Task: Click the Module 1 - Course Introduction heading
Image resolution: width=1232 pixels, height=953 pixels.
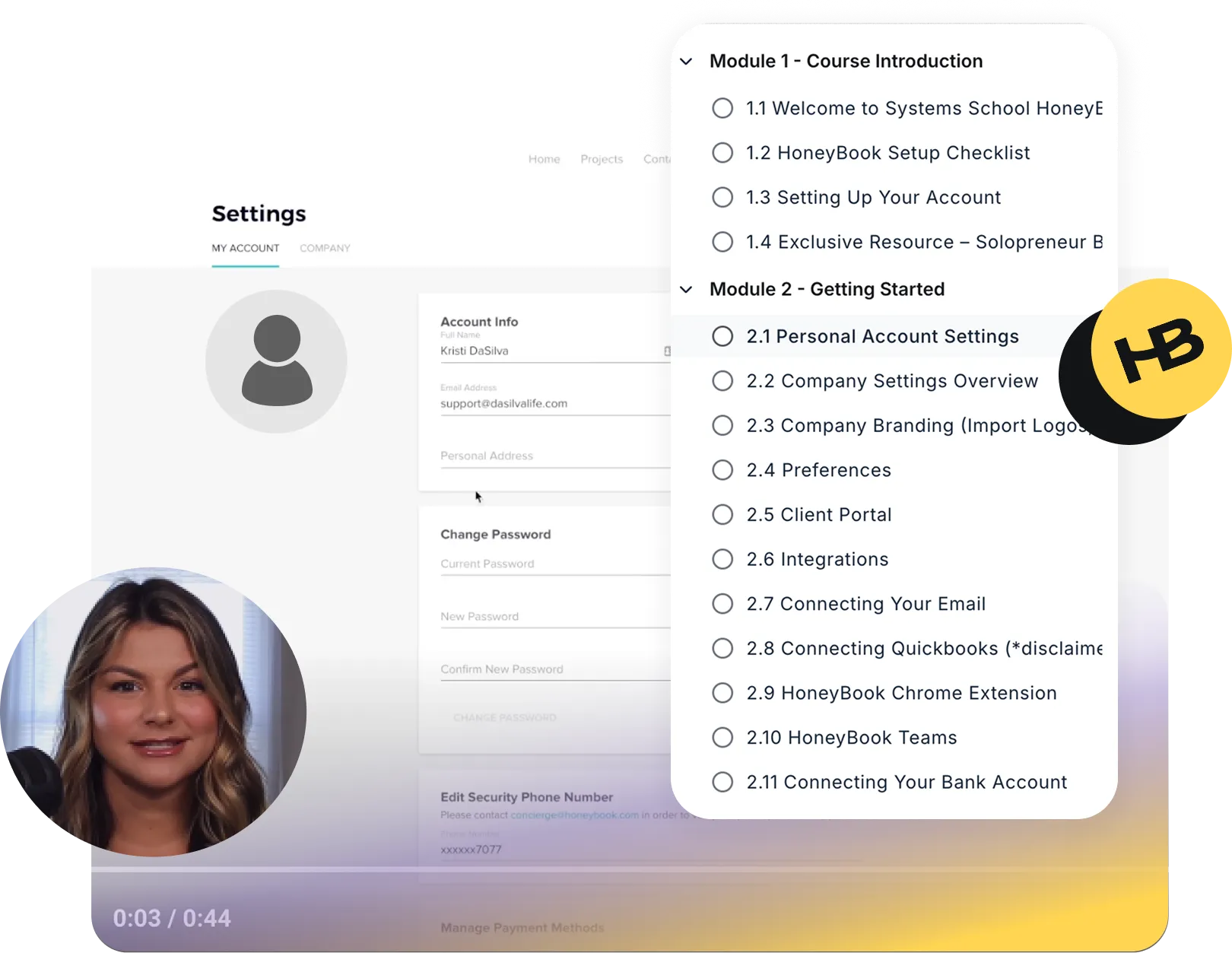Action: (x=846, y=61)
